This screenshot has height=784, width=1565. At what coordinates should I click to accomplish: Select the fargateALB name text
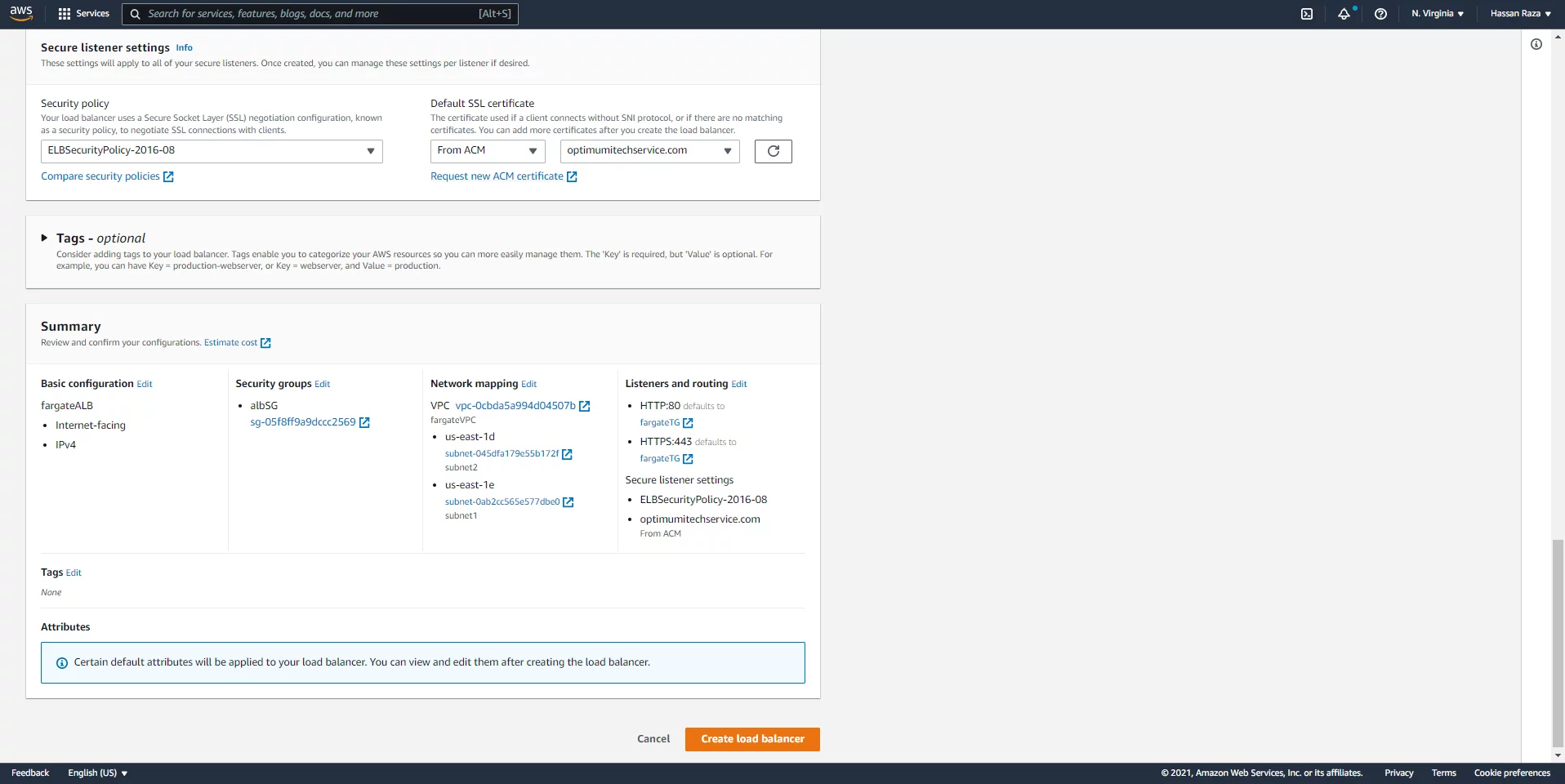pos(67,406)
